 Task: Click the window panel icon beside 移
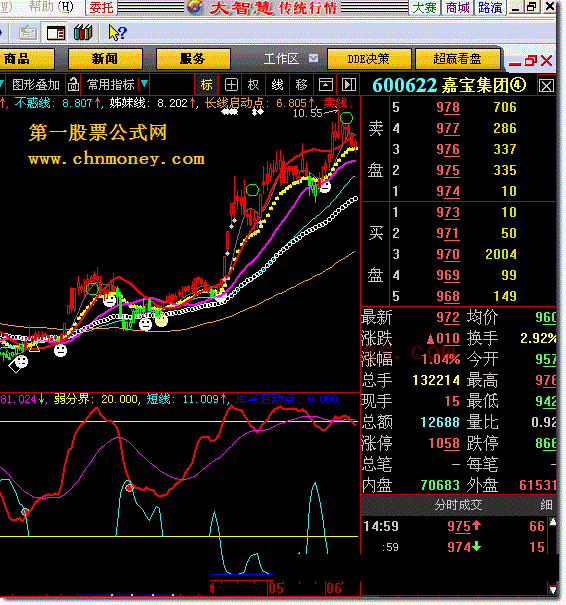click(326, 85)
